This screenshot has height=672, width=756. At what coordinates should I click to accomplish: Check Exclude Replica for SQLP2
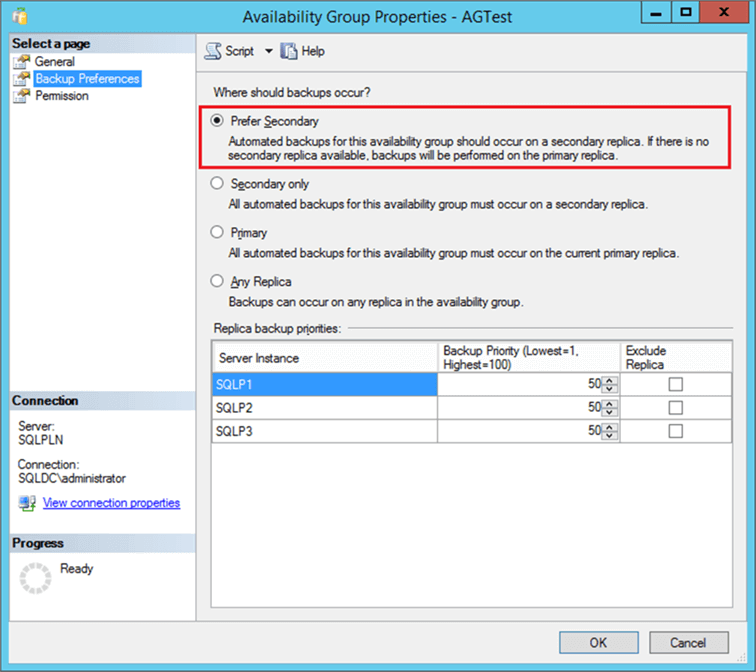pos(675,408)
